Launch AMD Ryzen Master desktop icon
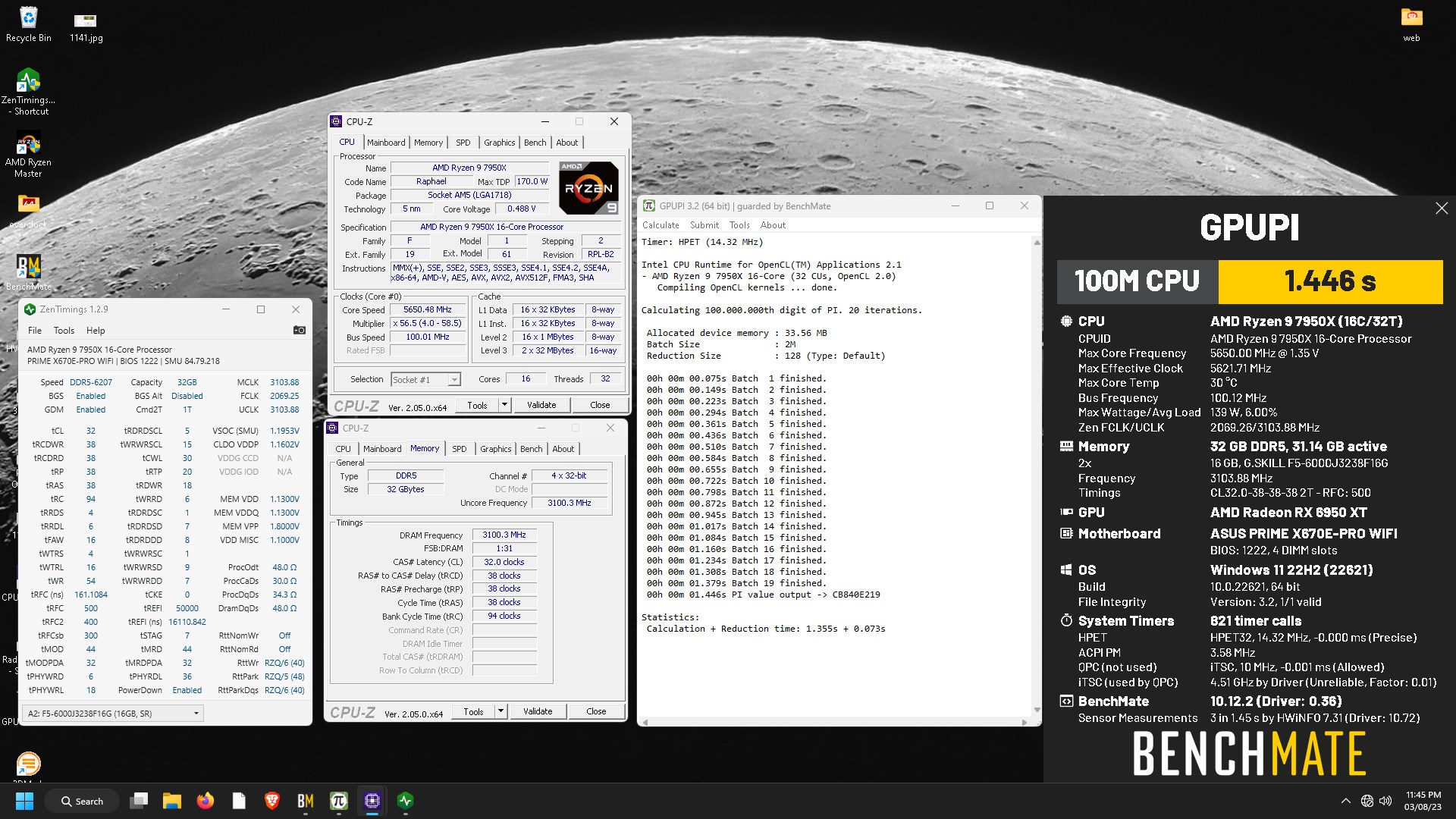The width and height of the screenshot is (1456, 819). [x=28, y=155]
